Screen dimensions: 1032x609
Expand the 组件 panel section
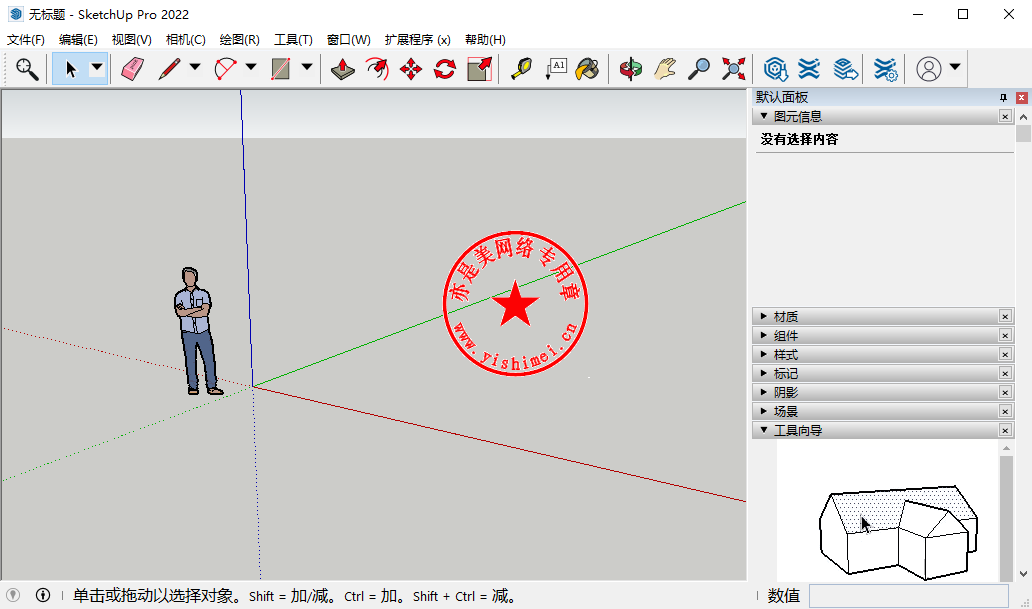pos(763,335)
